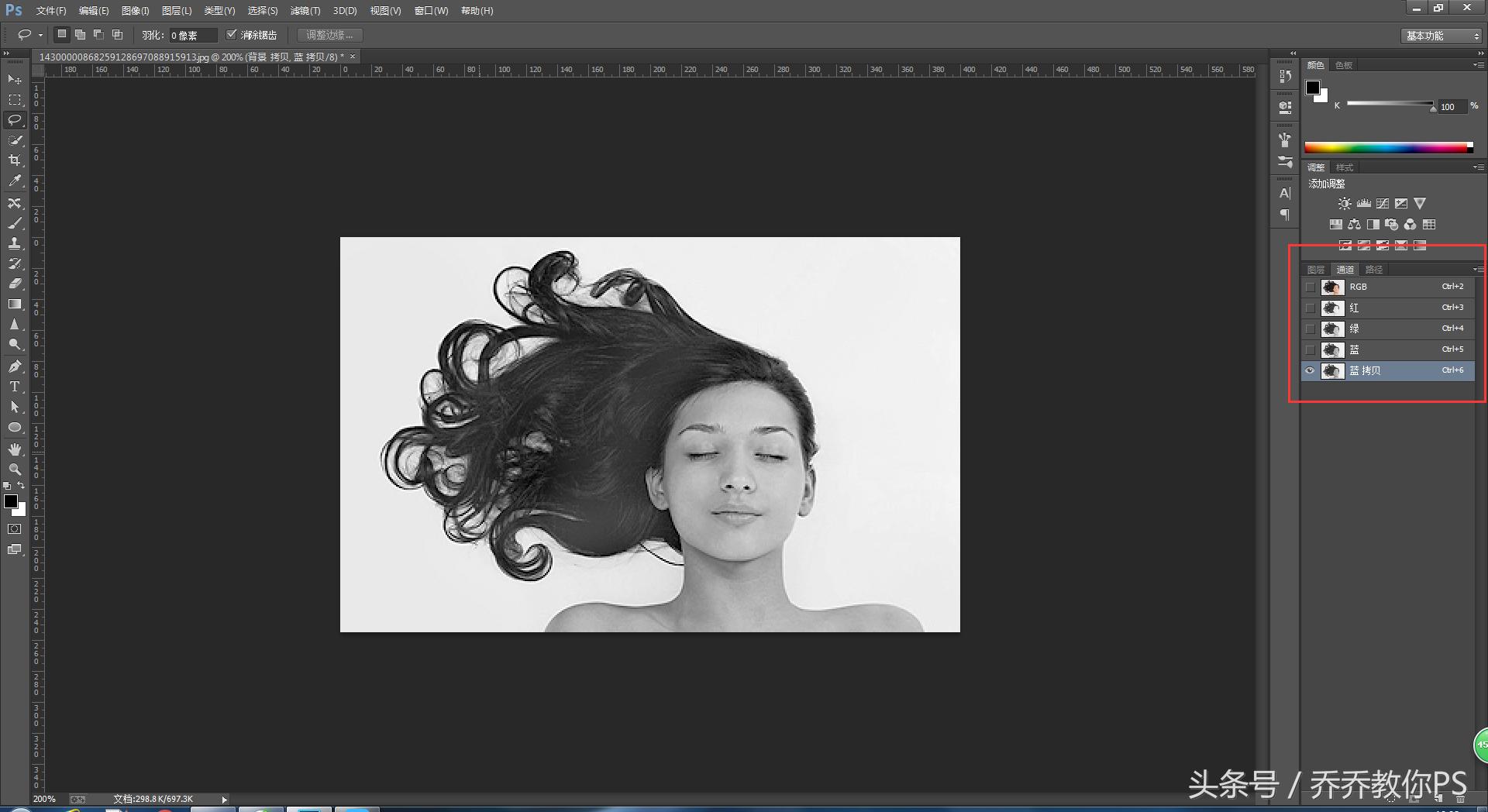Toggle the 消除锯齿 anti-alias checkbox

(x=231, y=35)
